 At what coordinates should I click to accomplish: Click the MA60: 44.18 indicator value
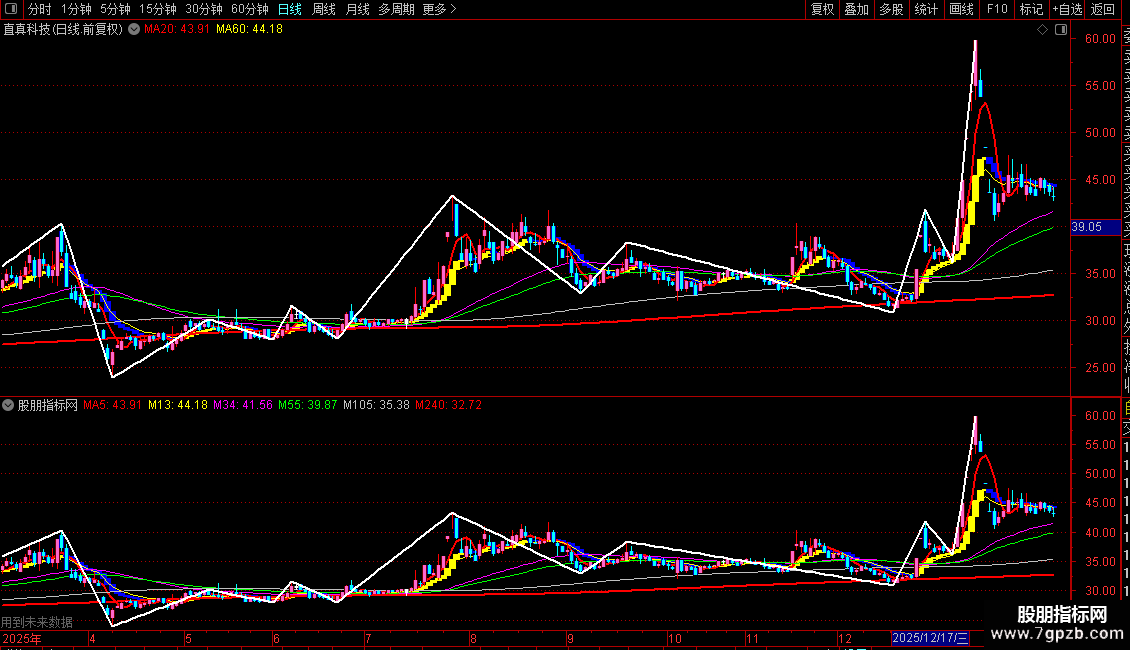pyautogui.click(x=249, y=30)
